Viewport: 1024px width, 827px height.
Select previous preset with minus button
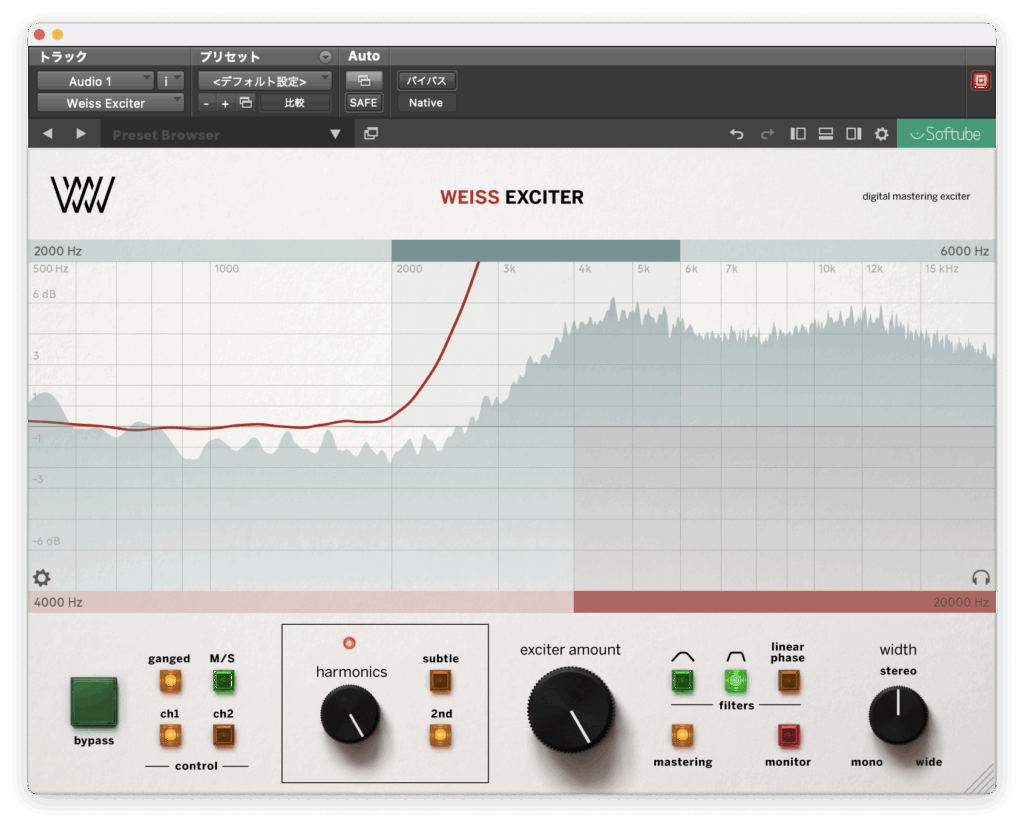point(206,103)
